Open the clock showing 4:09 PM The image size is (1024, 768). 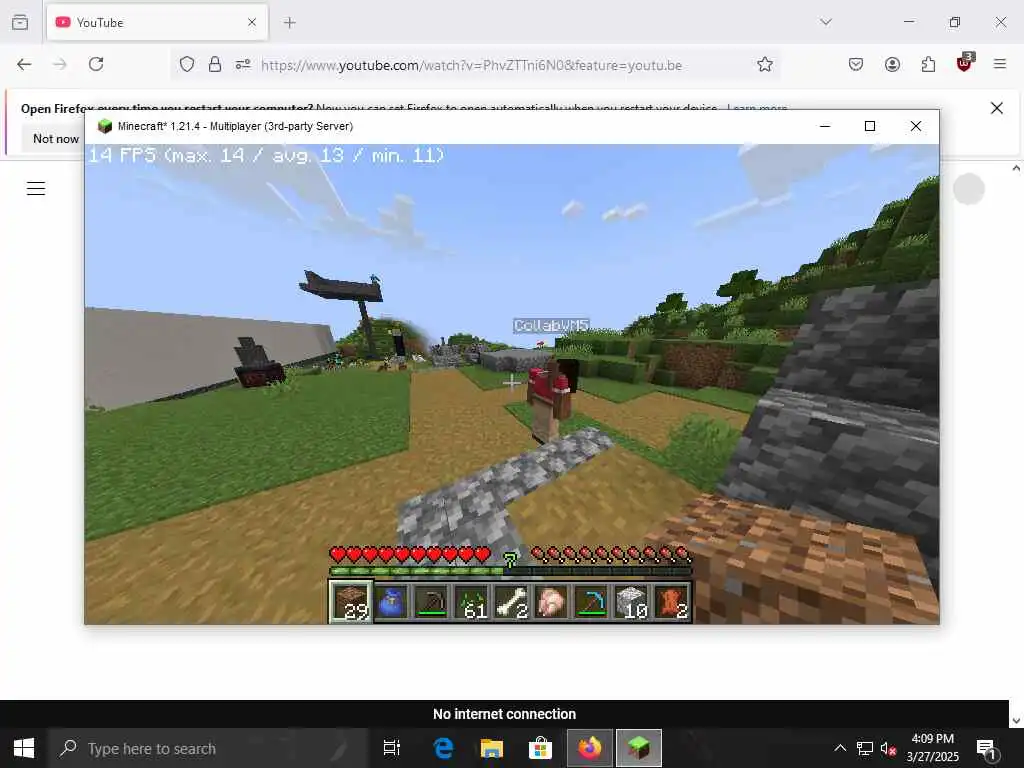pyautogui.click(x=933, y=748)
